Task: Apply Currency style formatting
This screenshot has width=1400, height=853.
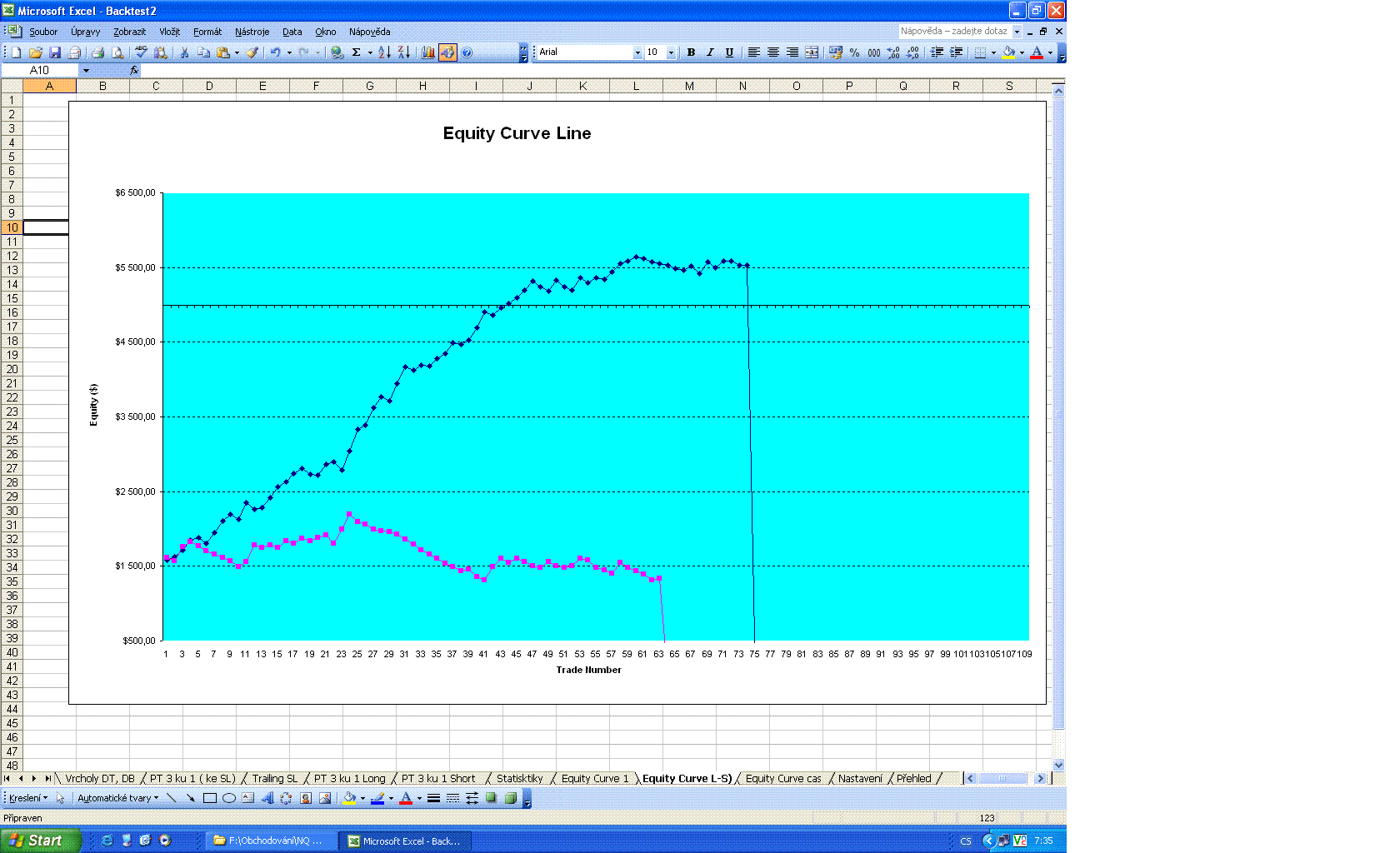Action: [x=835, y=52]
